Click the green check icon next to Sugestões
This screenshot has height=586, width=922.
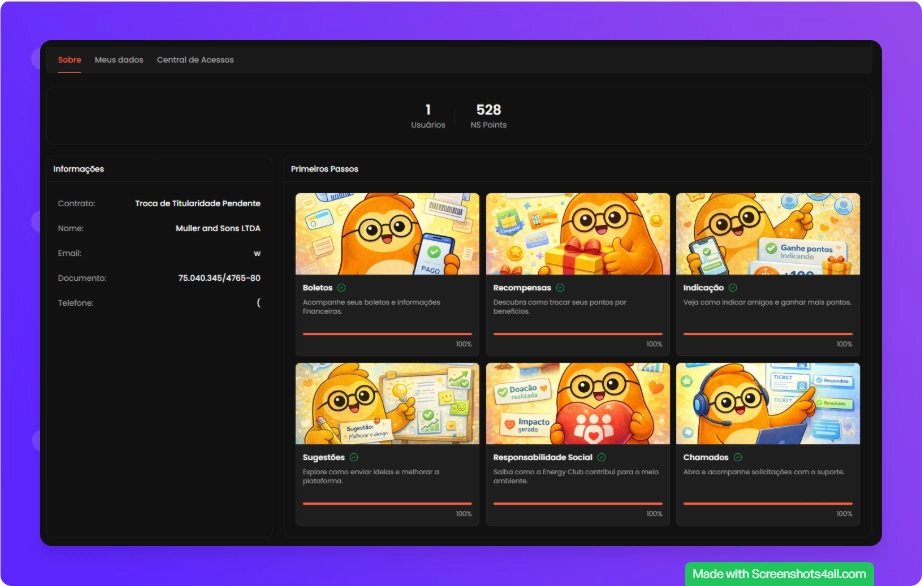pyautogui.click(x=354, y=457)
